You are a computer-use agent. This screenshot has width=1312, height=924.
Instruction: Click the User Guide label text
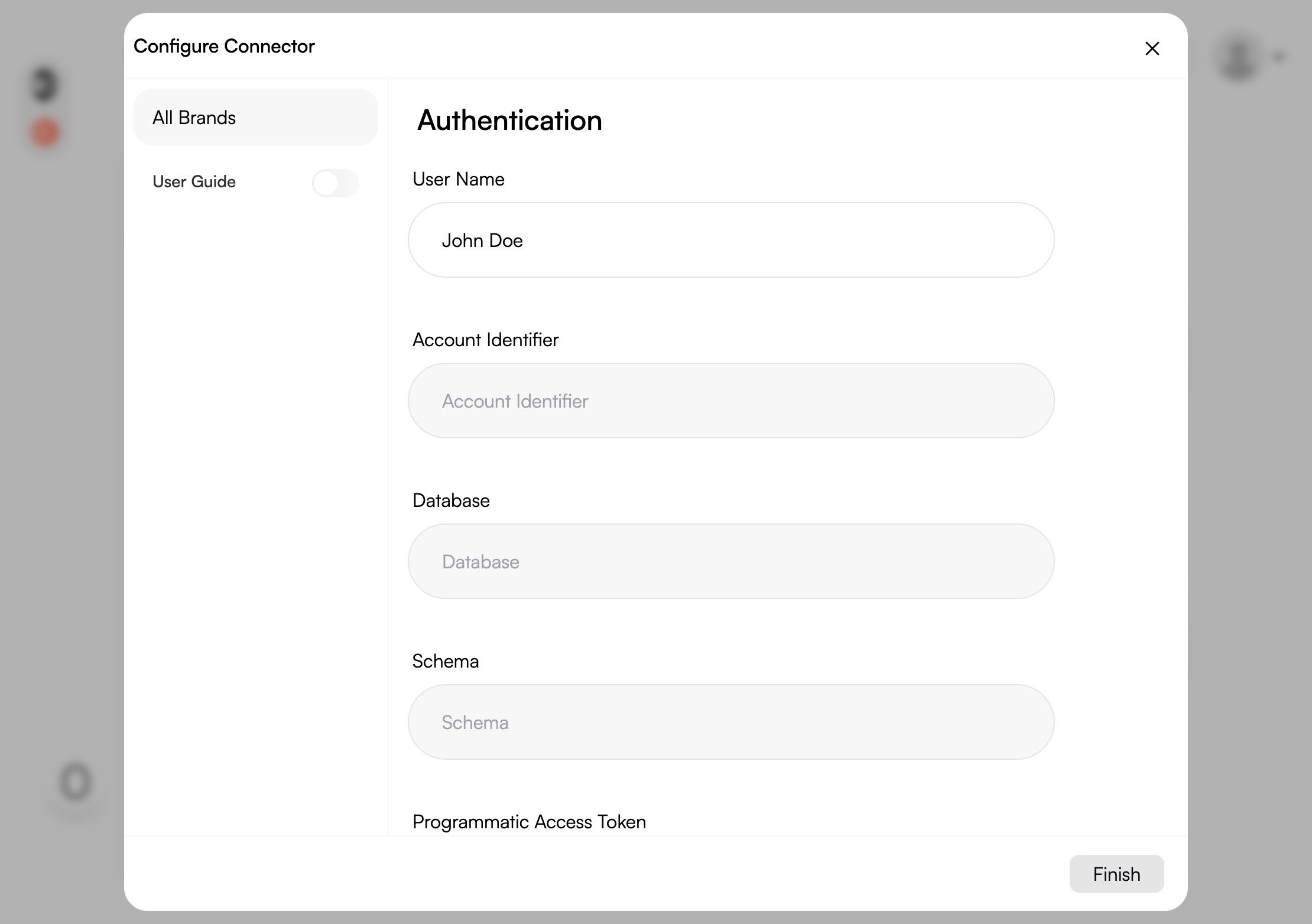[194, 182]
